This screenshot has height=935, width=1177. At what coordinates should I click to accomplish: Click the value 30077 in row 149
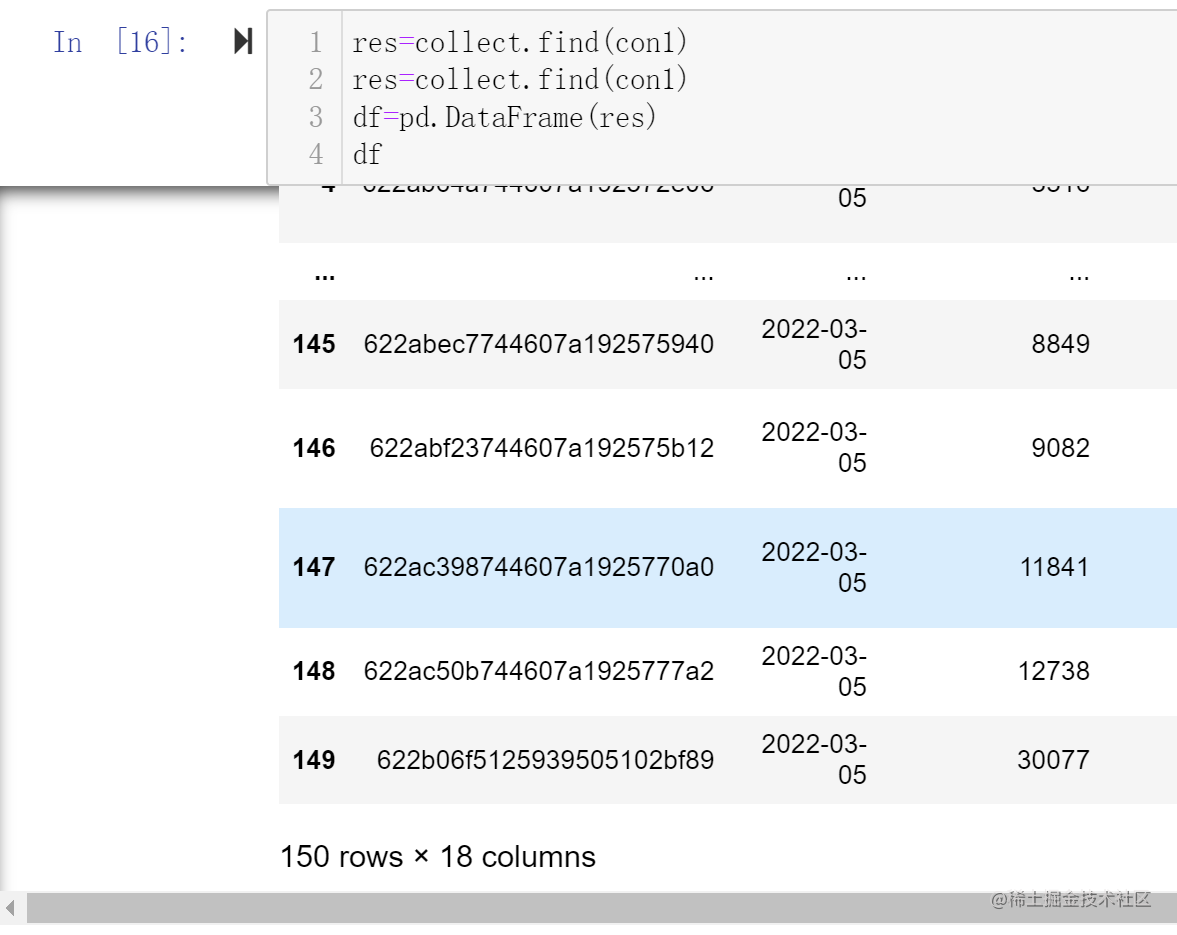click(1054, 760)
